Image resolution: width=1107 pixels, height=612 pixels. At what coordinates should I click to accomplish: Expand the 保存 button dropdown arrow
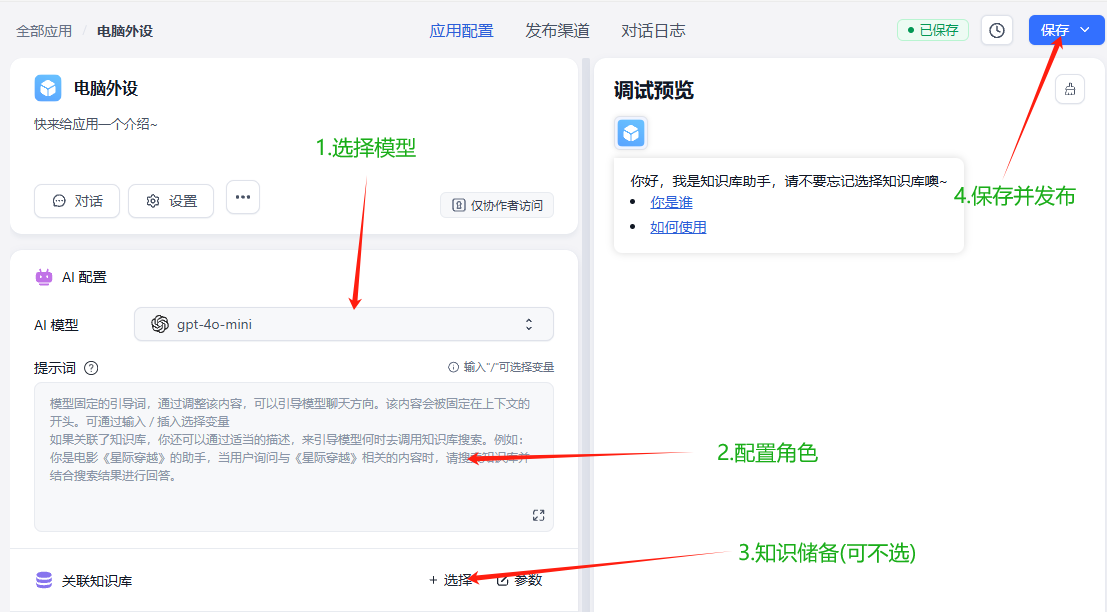pos(1085,30)
